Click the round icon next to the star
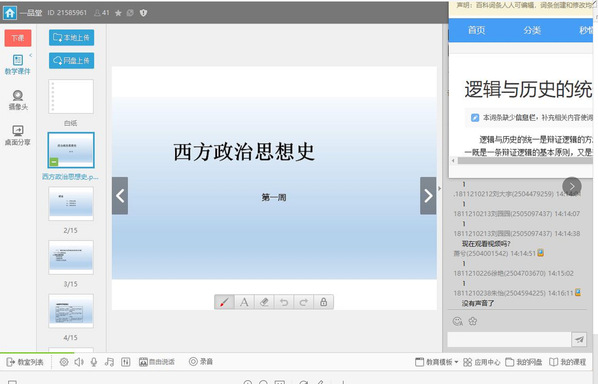 pyautogui.click(x=130, y=13)
